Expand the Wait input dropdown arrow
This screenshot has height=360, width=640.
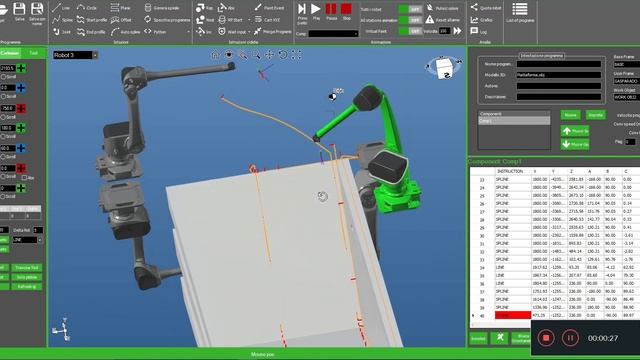(249, 31)
